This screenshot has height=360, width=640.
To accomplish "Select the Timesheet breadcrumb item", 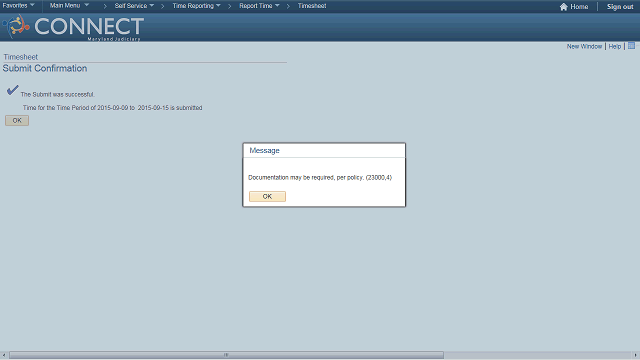I will click(312, 6).
